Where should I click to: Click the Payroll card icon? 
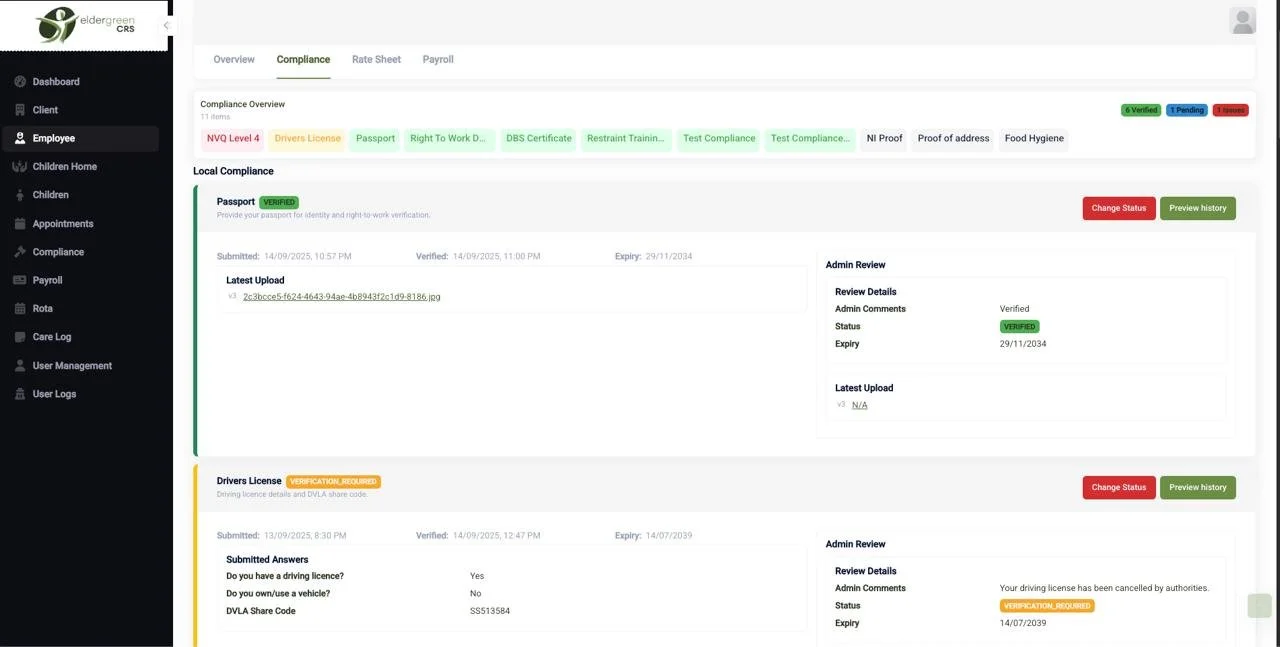click(x=20, y=280)
